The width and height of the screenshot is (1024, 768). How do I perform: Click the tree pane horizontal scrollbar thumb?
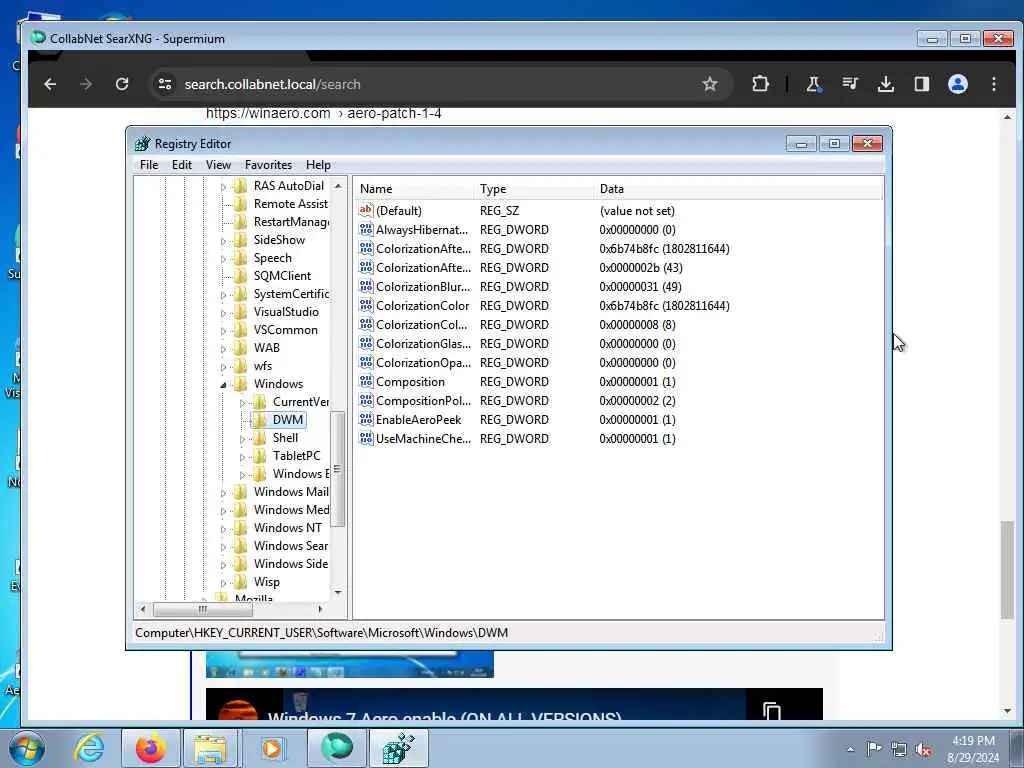pyautogui.click(x=202, y=609)
